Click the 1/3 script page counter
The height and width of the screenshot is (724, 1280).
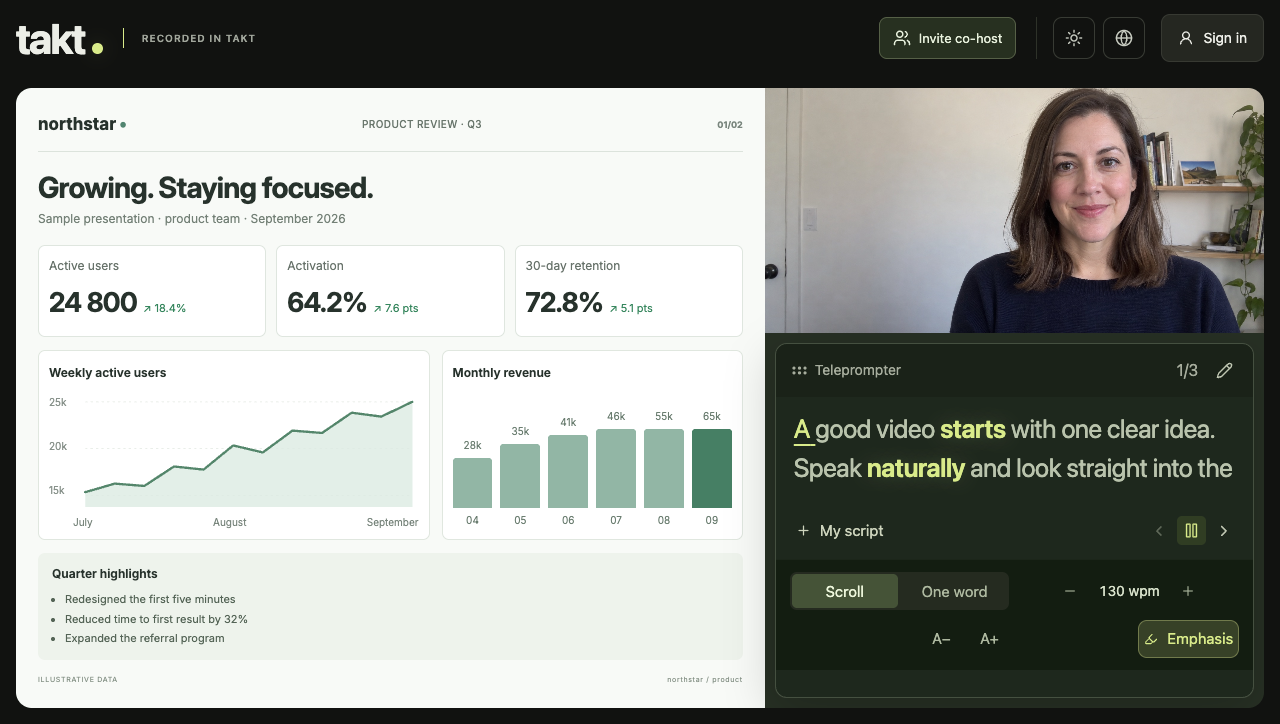(x=1187, y=371)
